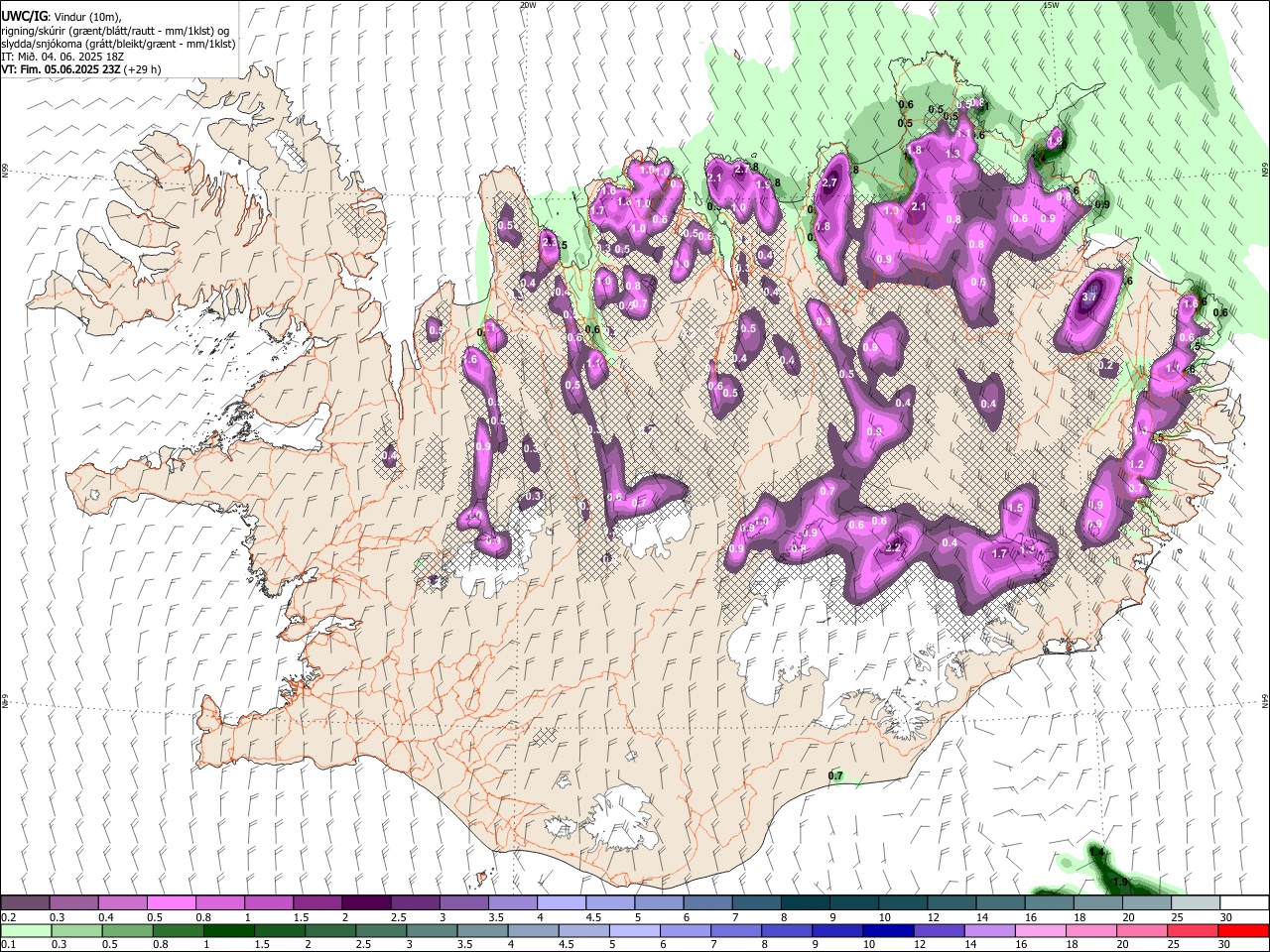The image size is (1270, 952).
Task: Click the 'UWC/IG: Vindur (10m),' title text
Action: (x=61, y=17)
